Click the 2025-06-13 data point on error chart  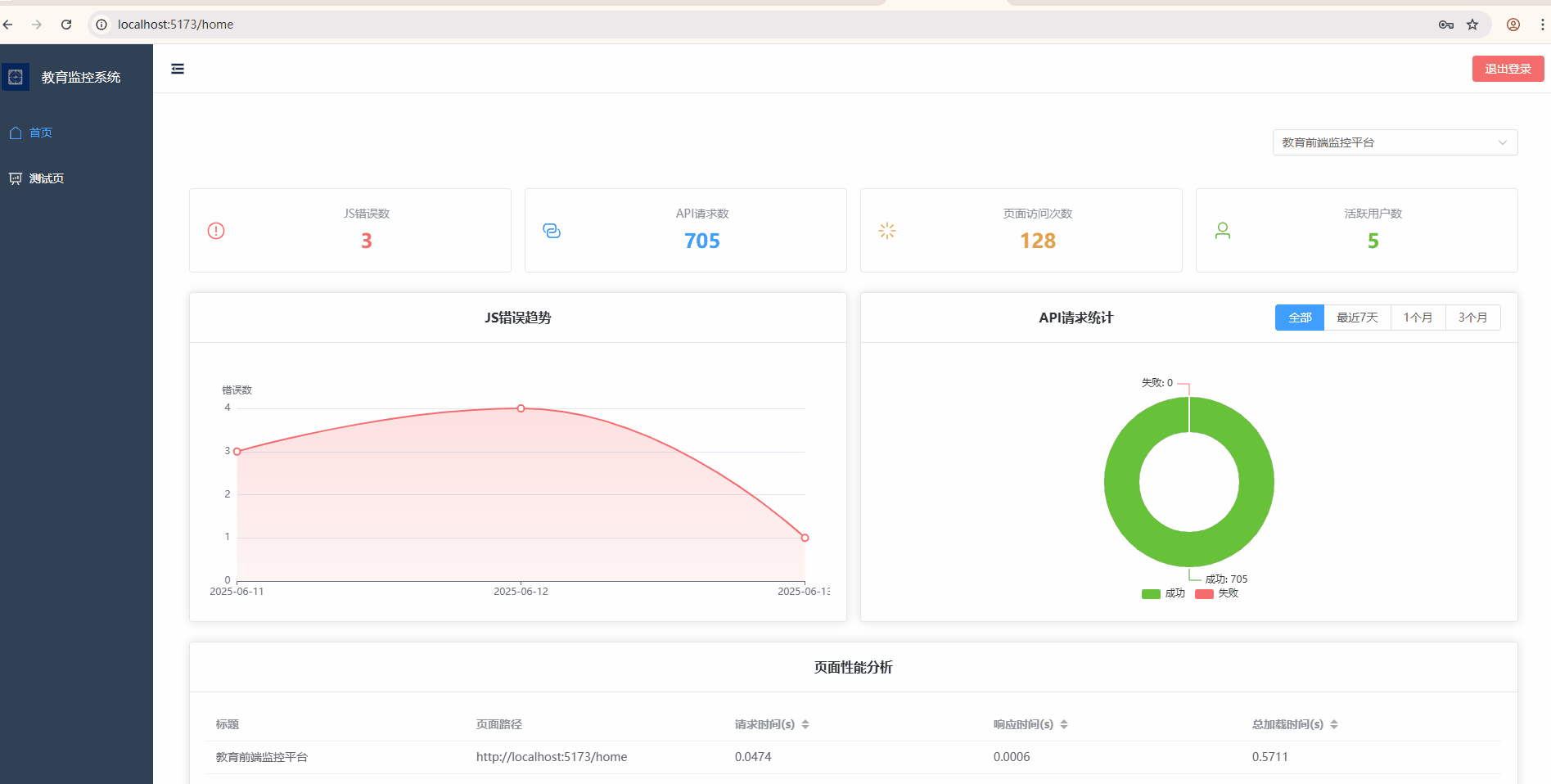coord(805,538)
